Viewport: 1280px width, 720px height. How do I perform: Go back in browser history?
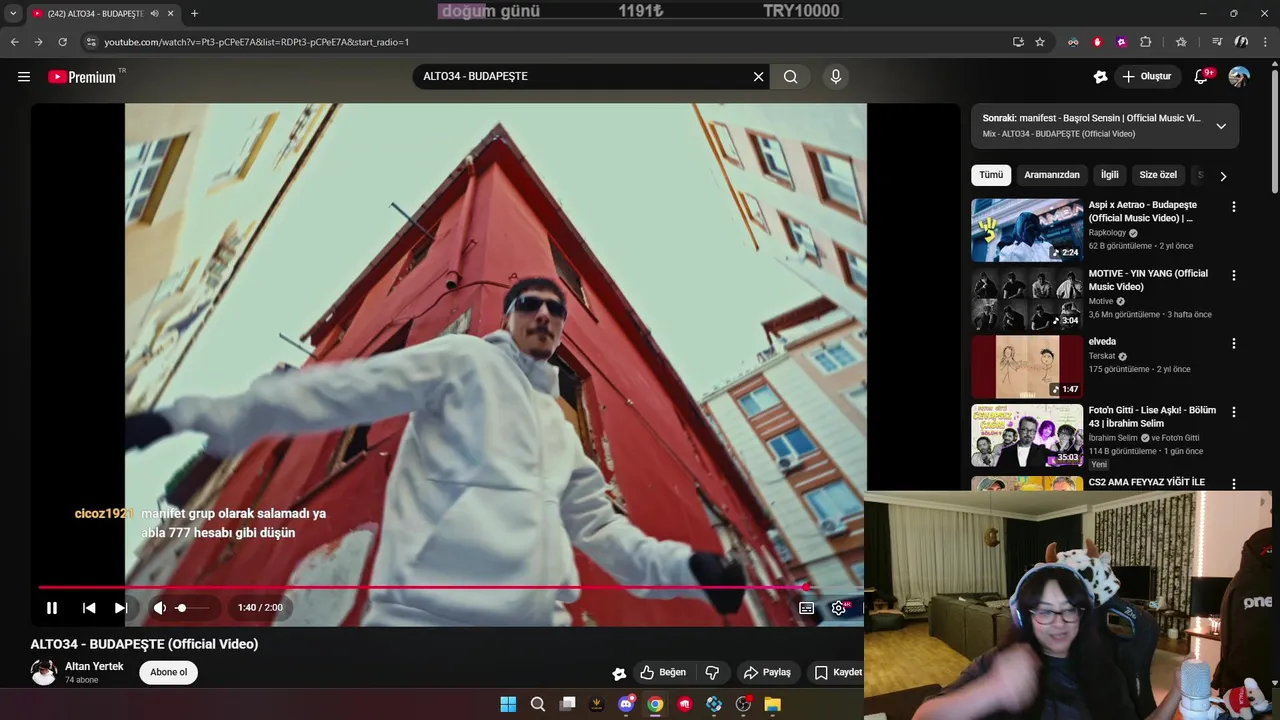coord(14,42)
